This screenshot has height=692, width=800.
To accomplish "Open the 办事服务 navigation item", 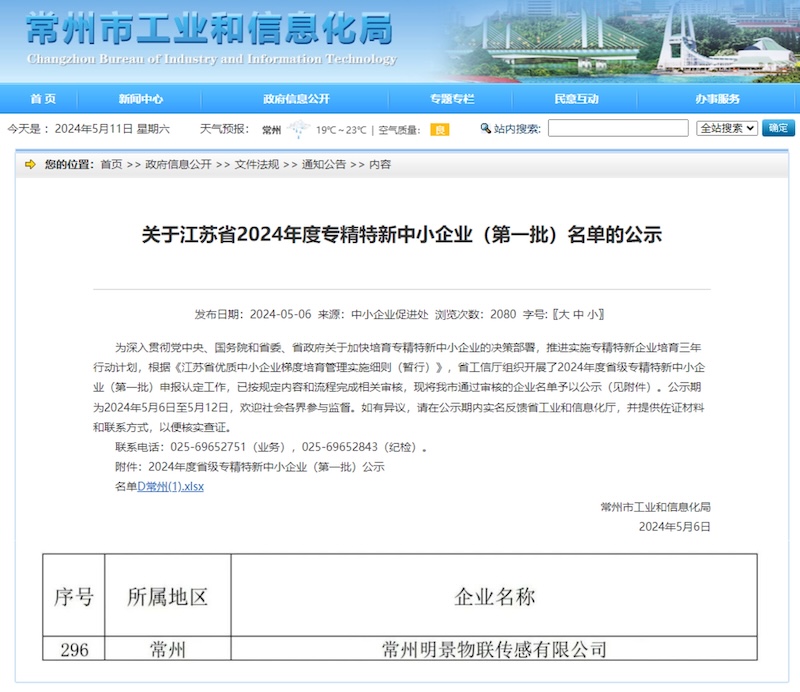I will coord(718,99).
